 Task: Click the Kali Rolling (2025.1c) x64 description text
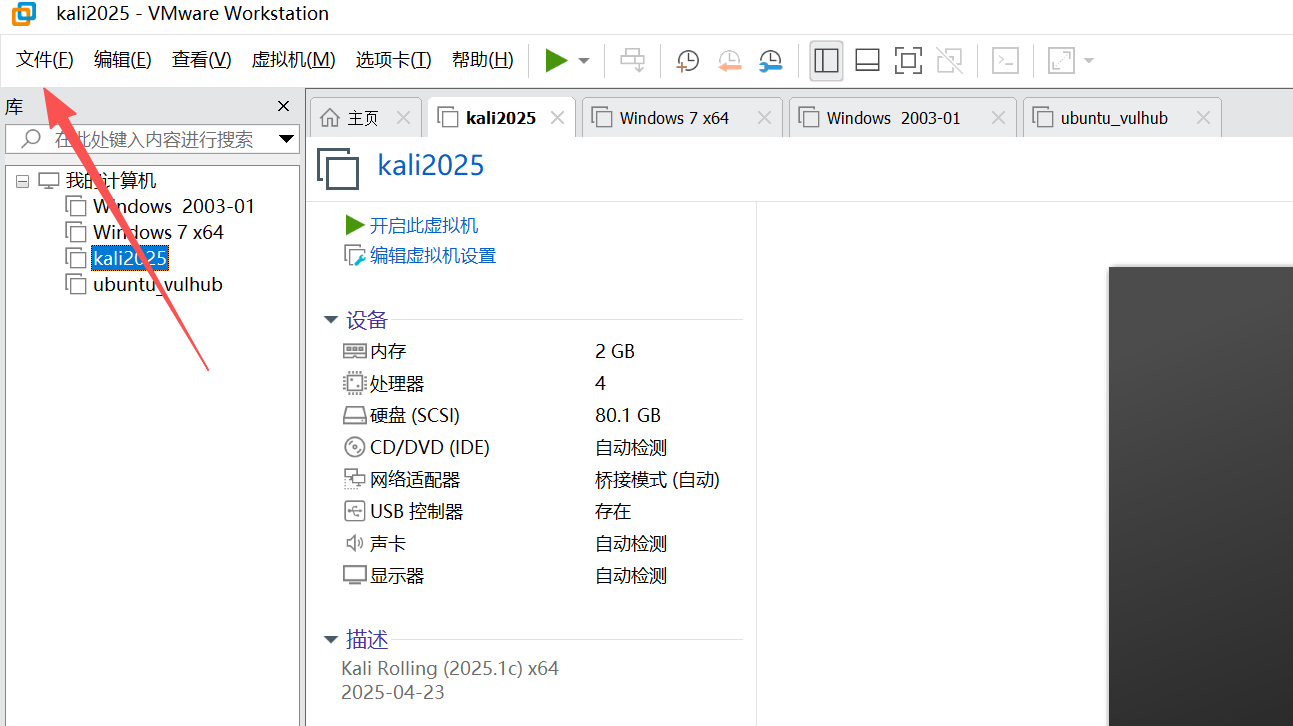coord(450,668)
